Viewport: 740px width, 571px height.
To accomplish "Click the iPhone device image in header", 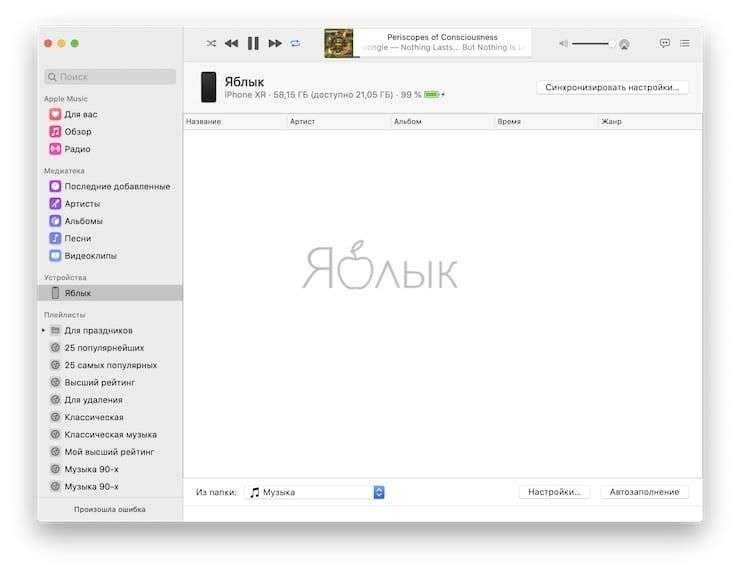I will [x=208, y=87].
